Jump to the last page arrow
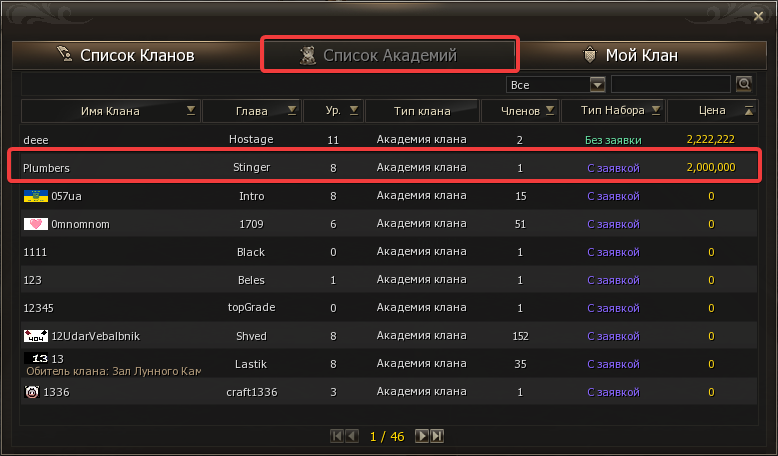The height and width of the screenshot is (456, 778). click(437, 436)
